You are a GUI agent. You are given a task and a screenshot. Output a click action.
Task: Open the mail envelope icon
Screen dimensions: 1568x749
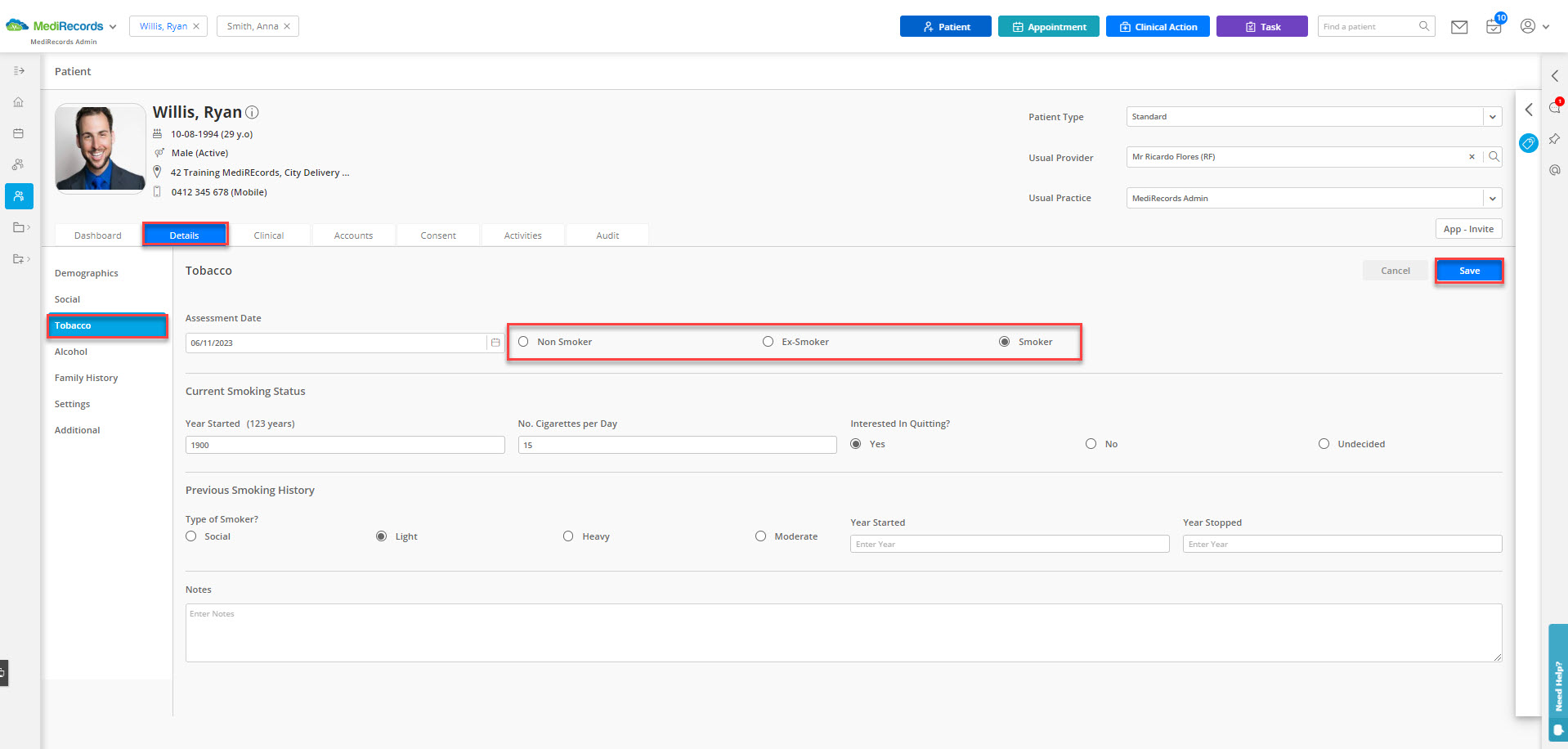coord(1459,27)
